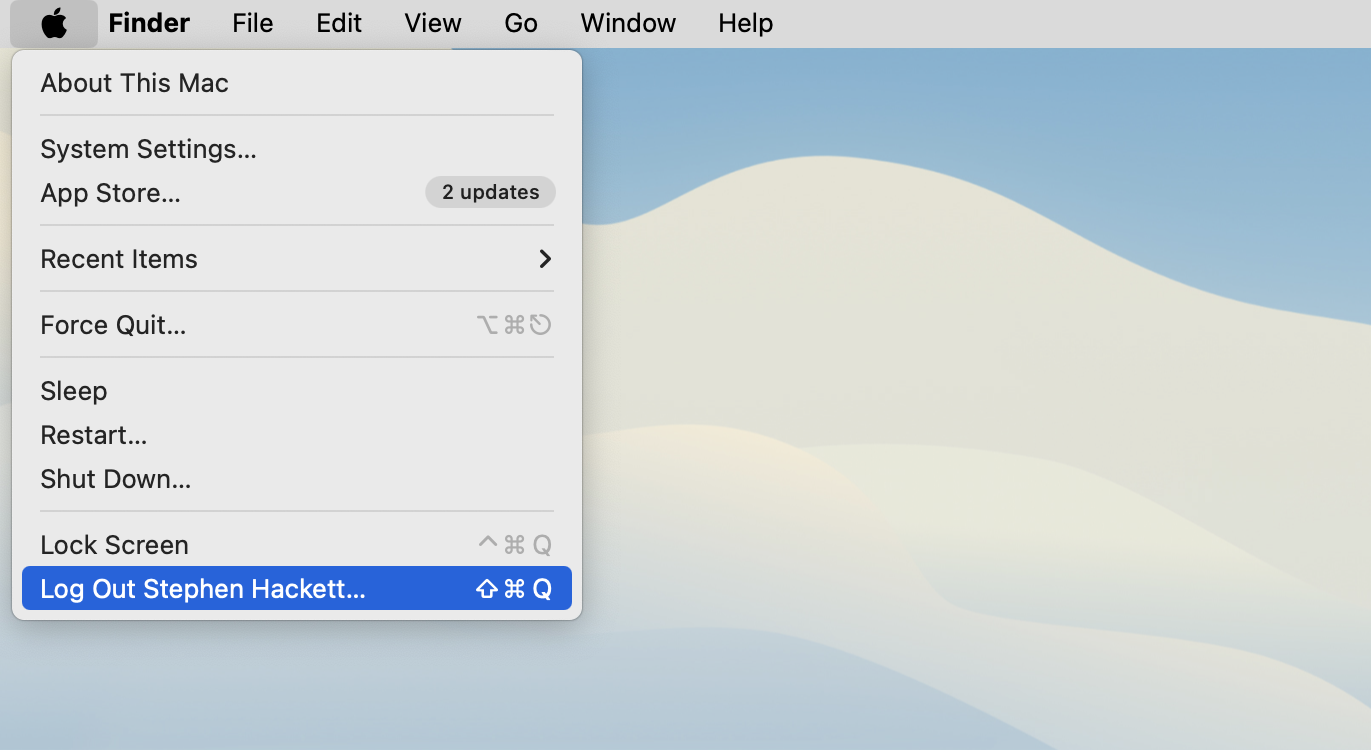Choose Shut Down… menu item
Image resolution: width=1371 pixels, height=750 pixels.
click(297, 479)
